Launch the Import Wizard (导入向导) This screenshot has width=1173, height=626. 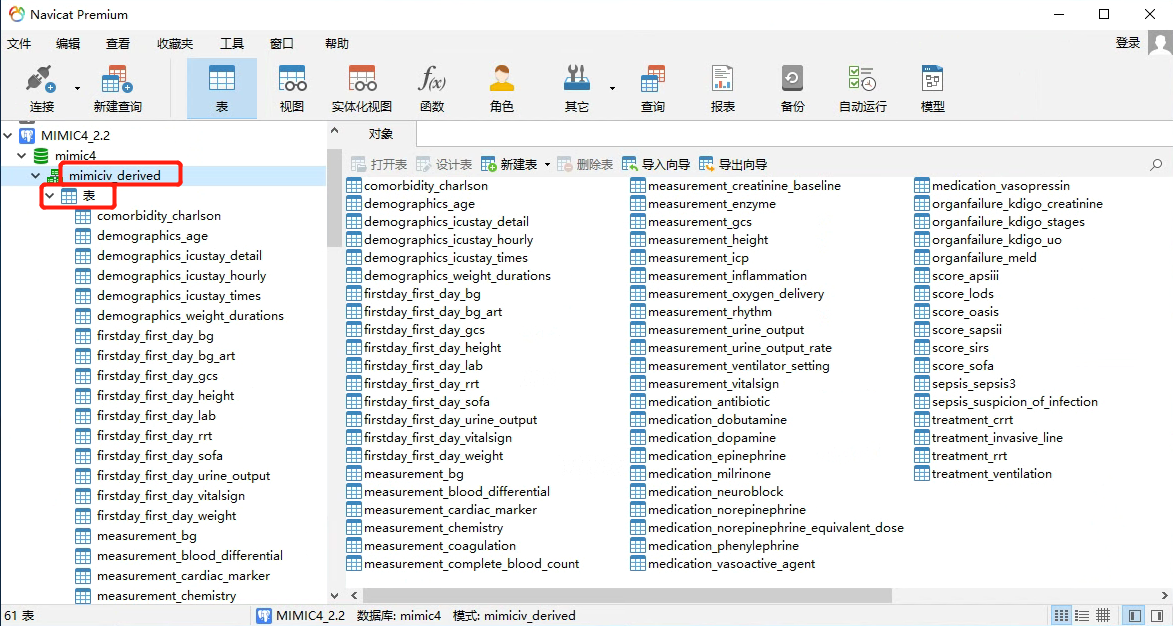point(656,165)
